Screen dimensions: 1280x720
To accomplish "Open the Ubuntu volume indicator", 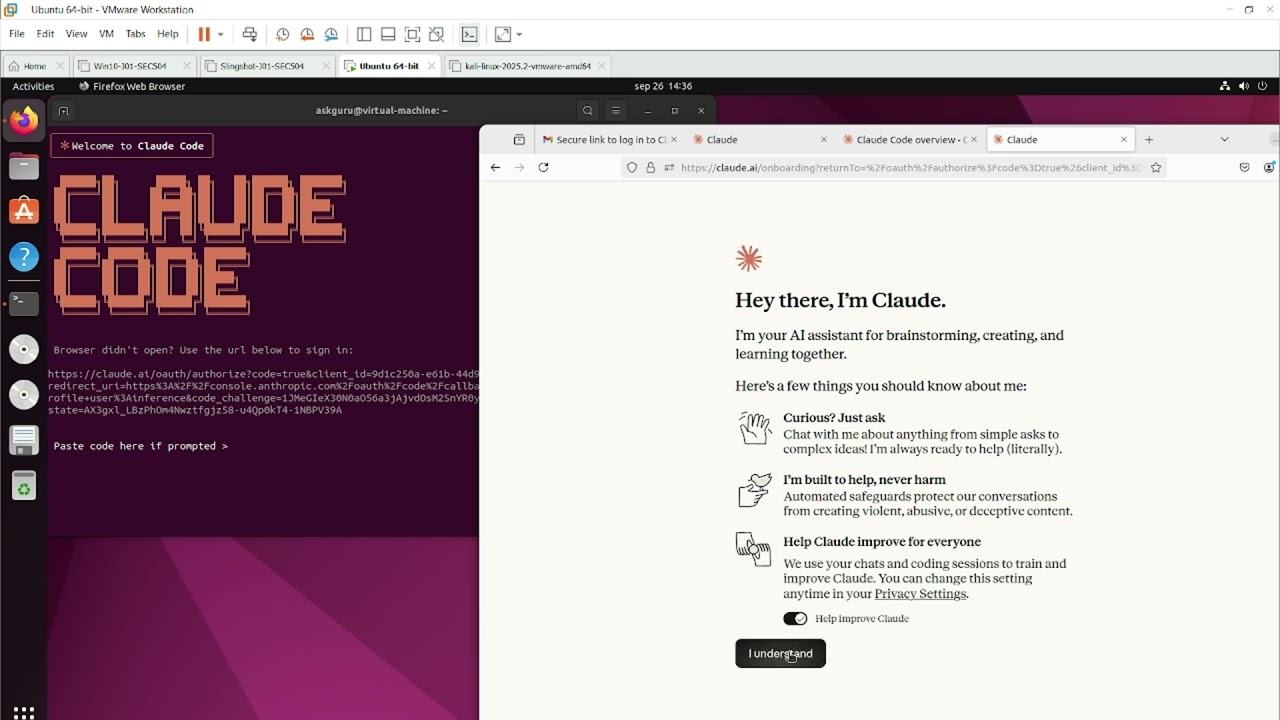I will pyautogui.click(x=1244, y=86).
